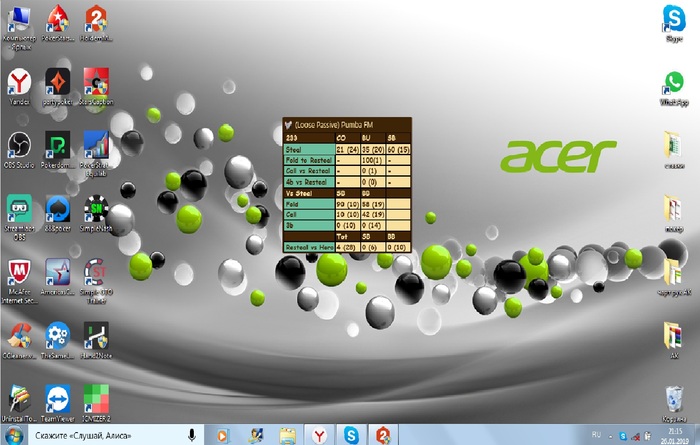Viewport: 700px width, 445px height.
Task: Switch to Yandex browser in the taskbar
Action: 319,435
